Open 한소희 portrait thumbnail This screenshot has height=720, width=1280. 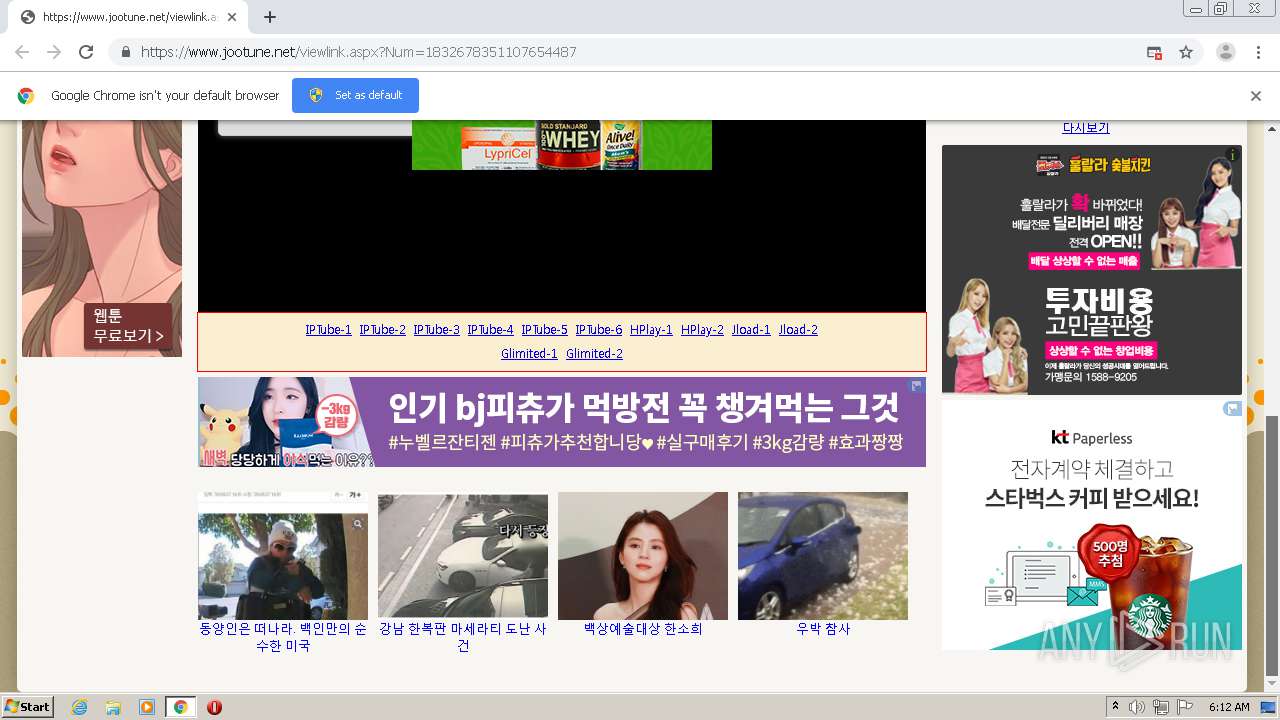(643, 556)
